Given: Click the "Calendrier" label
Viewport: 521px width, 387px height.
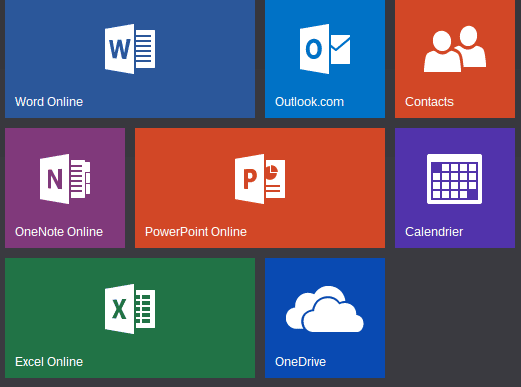Looking at the screenshot, I should tap(434, 232).
